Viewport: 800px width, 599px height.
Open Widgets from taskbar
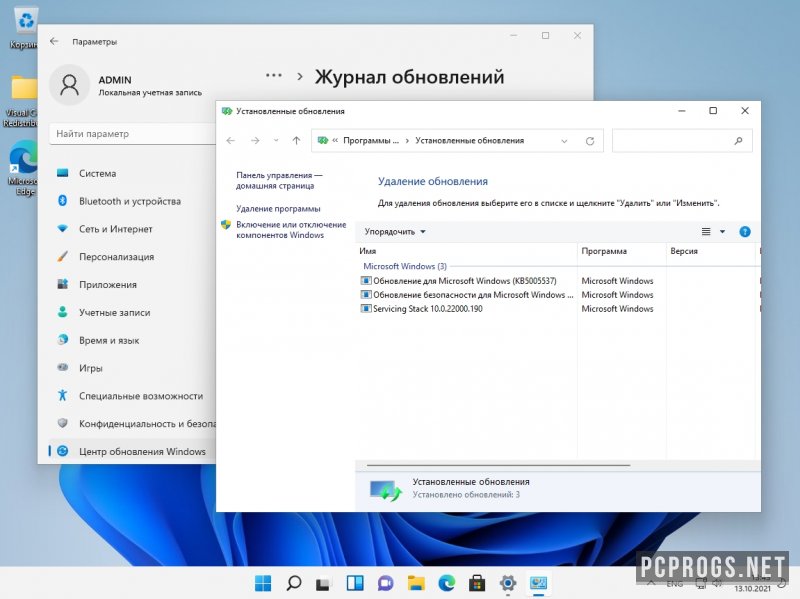355,583
